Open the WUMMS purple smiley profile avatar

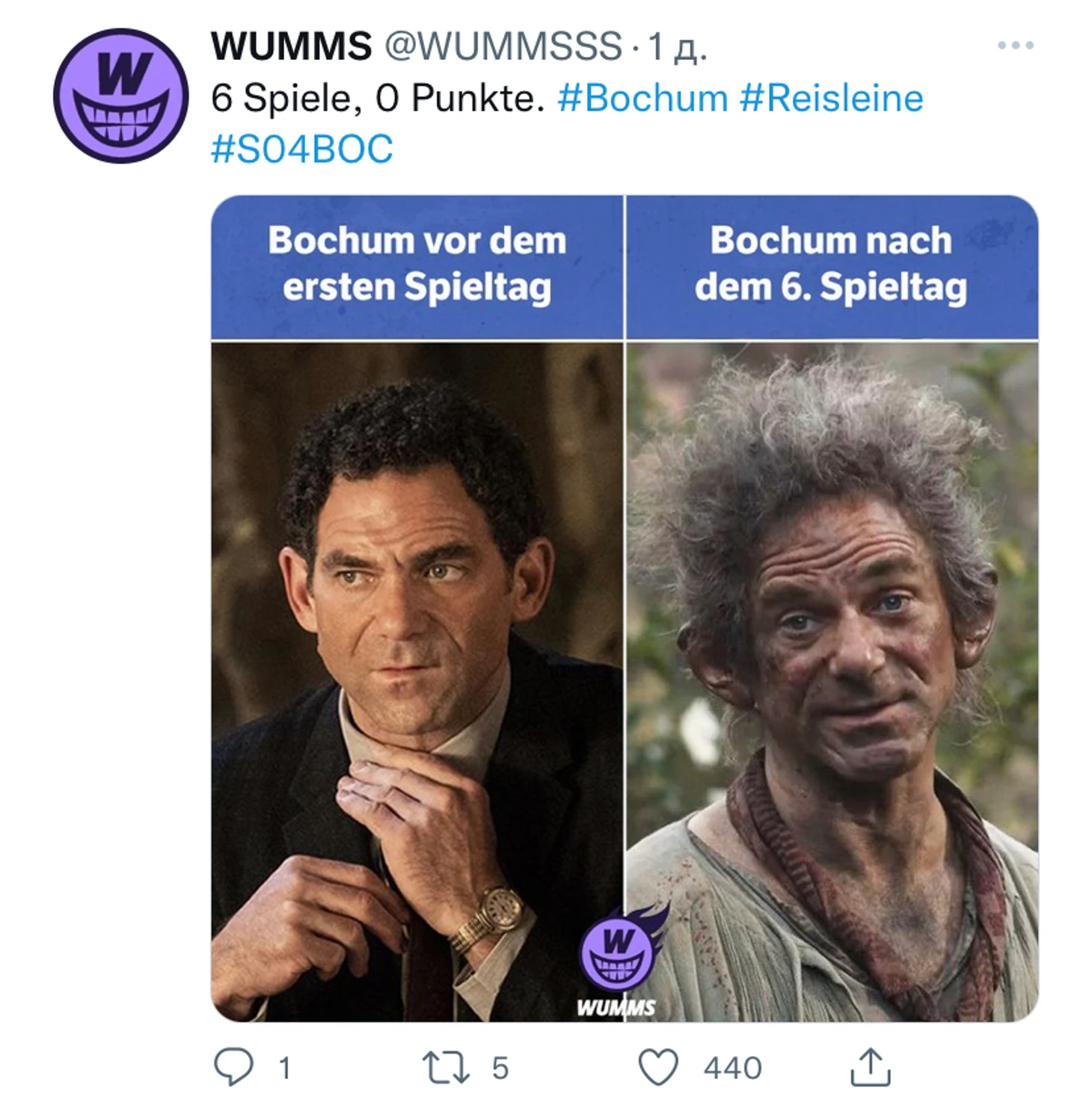tap(120, 96)
